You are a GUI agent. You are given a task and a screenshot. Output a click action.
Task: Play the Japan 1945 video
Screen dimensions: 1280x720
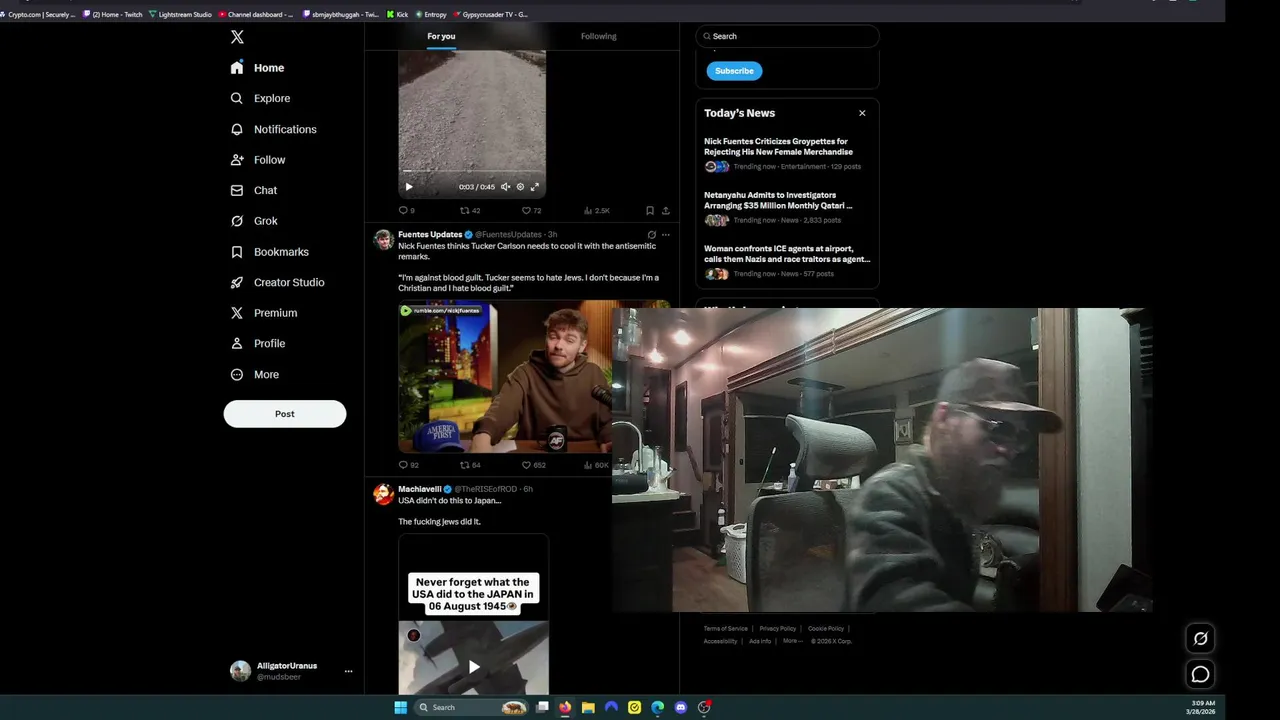click(x=474, y=667)
